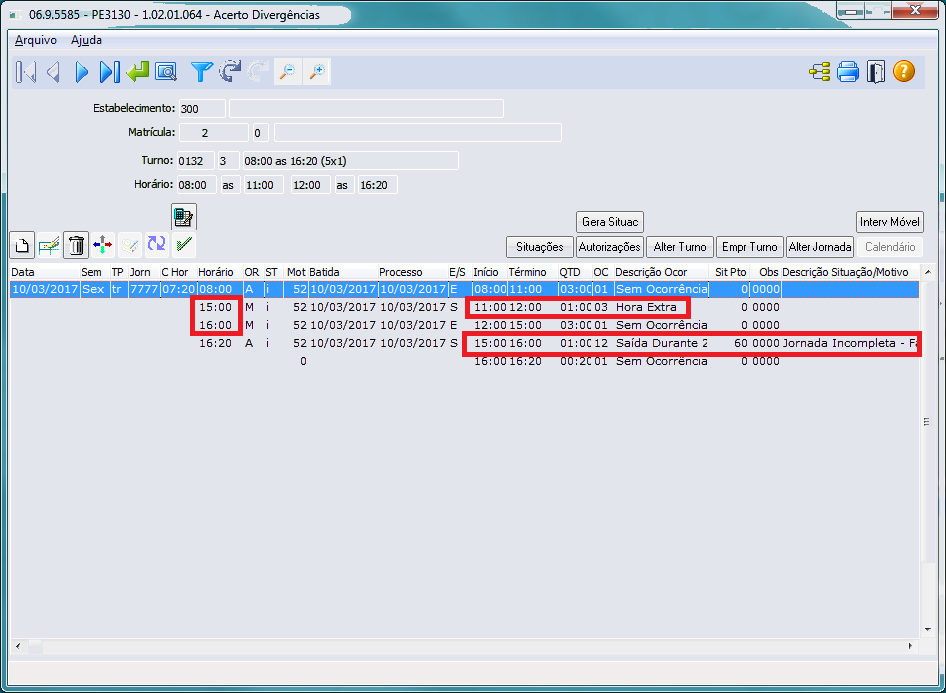
Task: Go to the next record
Action: 81,72
